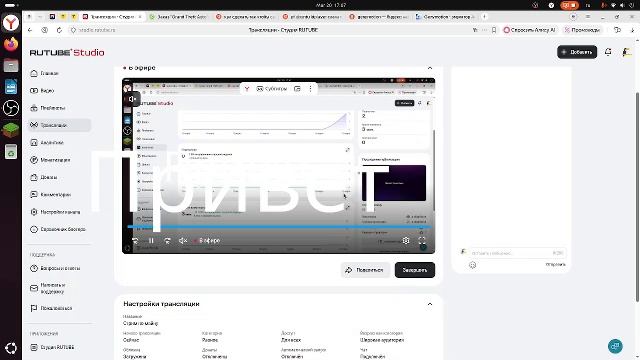
Task: Launch Firefox from the Ubuntu dock
Action: click(11, 44)
